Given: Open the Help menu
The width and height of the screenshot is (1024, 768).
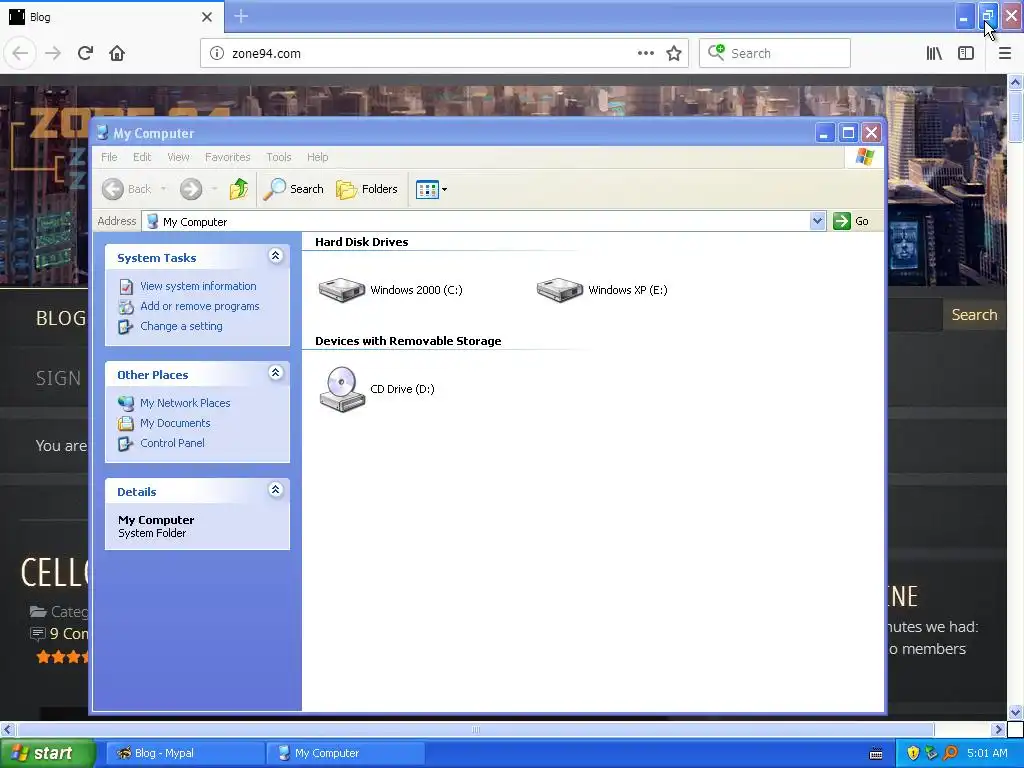Looking at the screenshot, I should click(317, 157).
